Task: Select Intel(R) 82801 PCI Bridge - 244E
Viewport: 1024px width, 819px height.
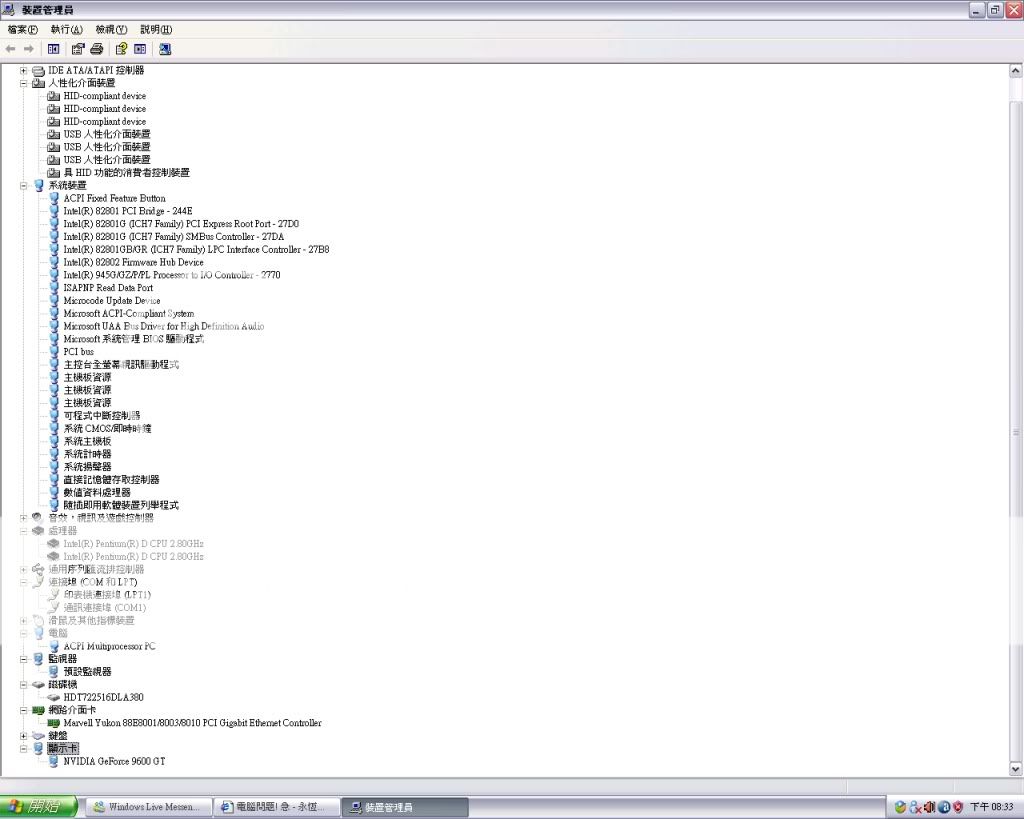Action: [127, 211]
